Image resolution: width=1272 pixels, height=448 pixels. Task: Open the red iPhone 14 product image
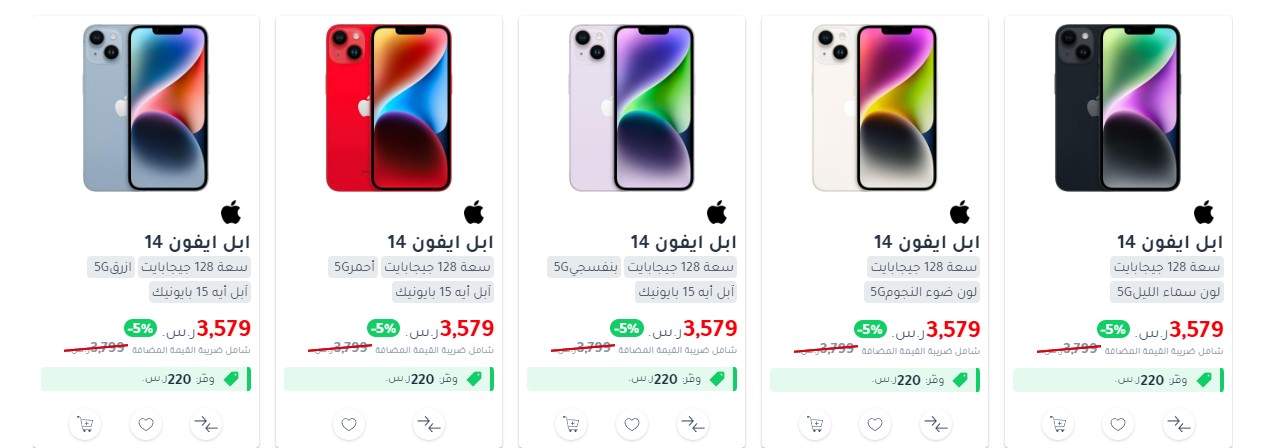click(389, 107)
